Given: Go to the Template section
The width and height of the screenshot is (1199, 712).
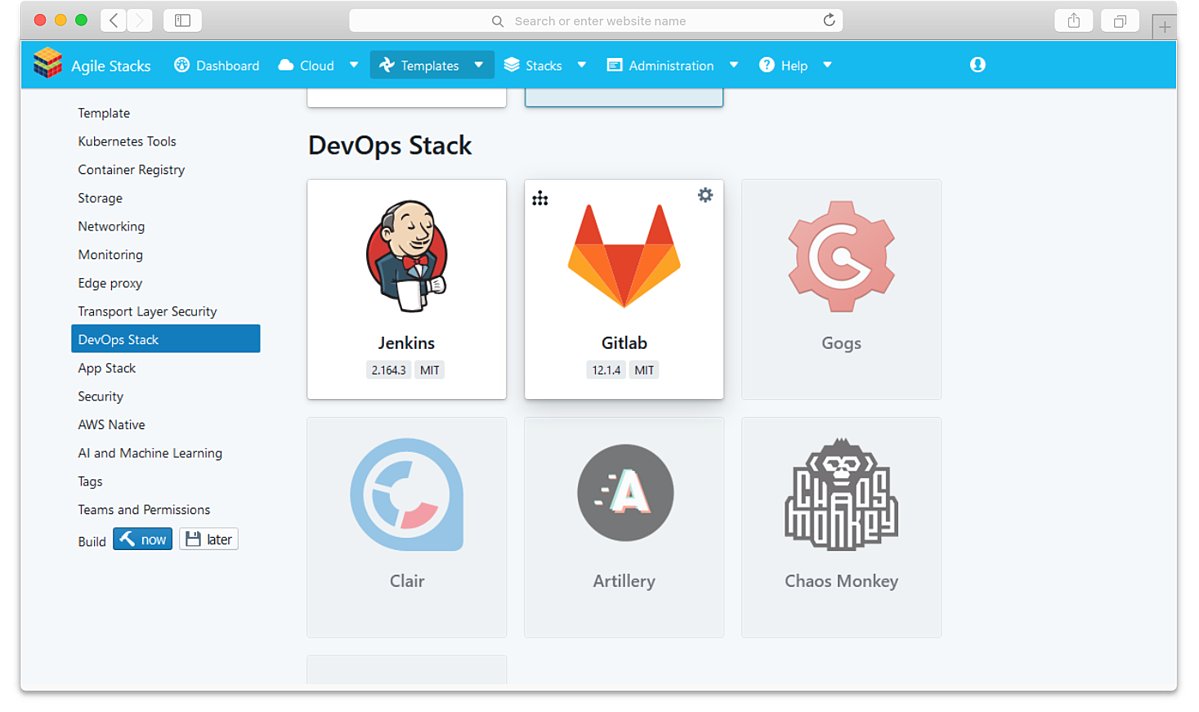Looking at the screenshot, I should pyautogui.click(x=104, y=113).
